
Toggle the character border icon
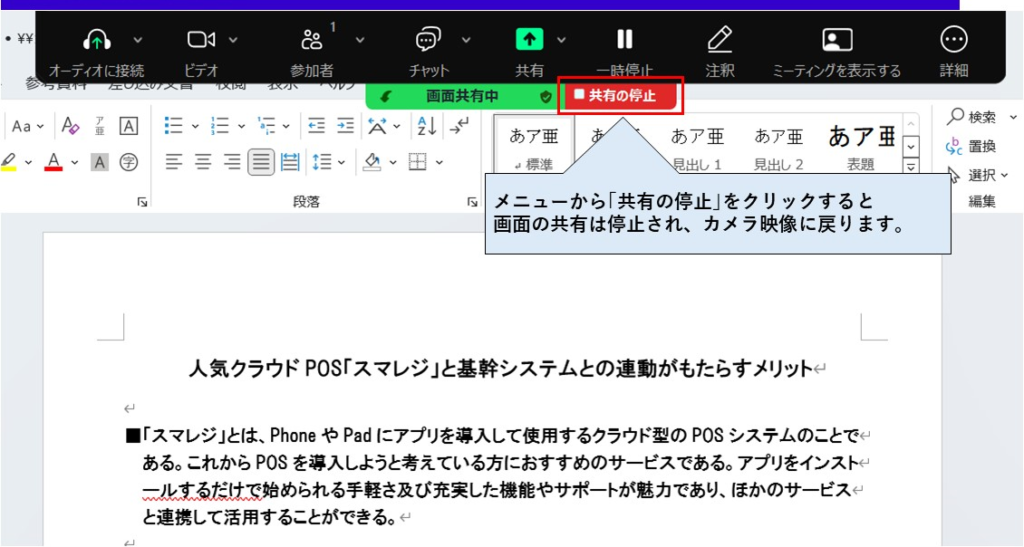pos(129,125)
